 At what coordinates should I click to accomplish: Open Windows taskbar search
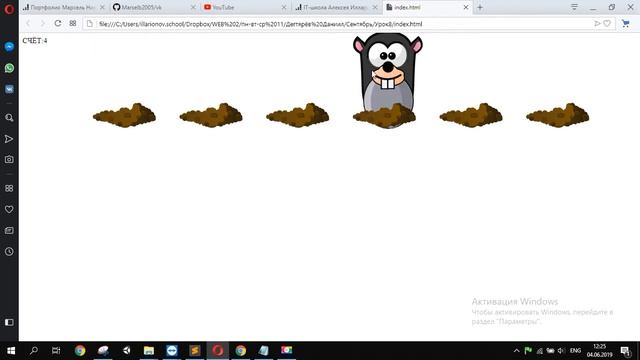click(34, 351)
